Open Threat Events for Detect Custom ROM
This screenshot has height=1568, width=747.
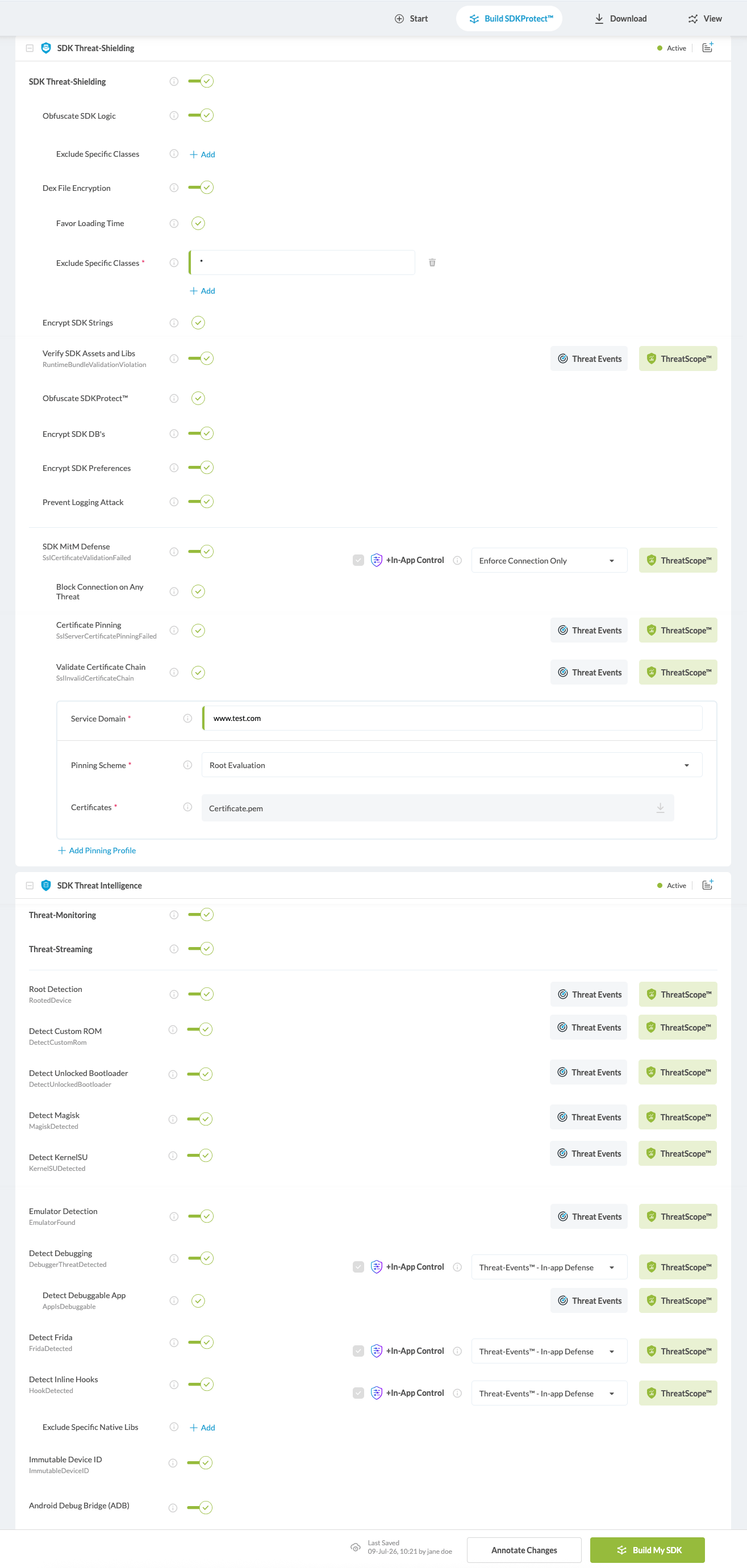[x=588, y=1027]
